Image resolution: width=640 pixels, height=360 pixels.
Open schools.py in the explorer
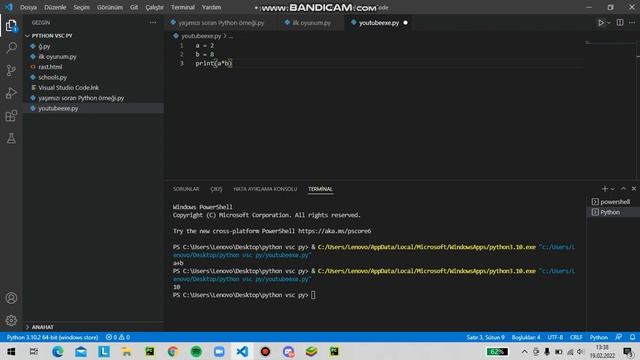[52, 77]
